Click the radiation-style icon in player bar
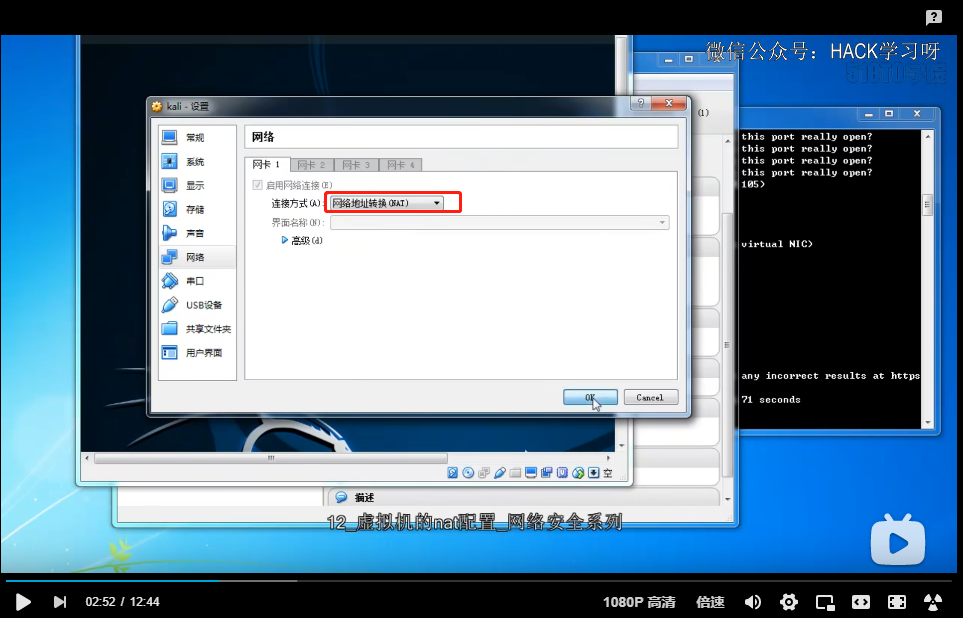The height and width of the screenshot is (618, 963). click(x=933, y=602)
